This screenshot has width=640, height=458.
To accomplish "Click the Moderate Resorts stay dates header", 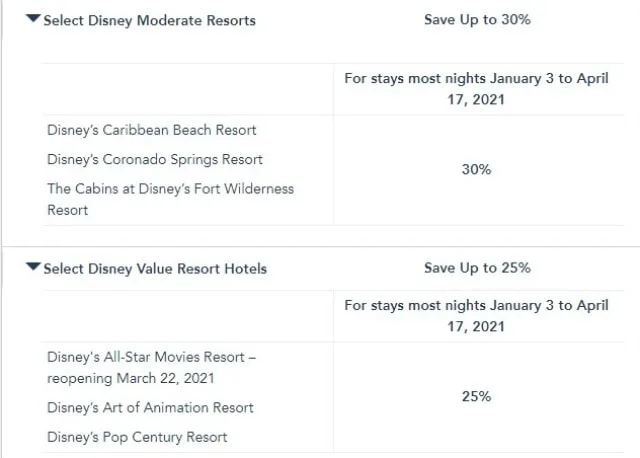I will [476, 89].
